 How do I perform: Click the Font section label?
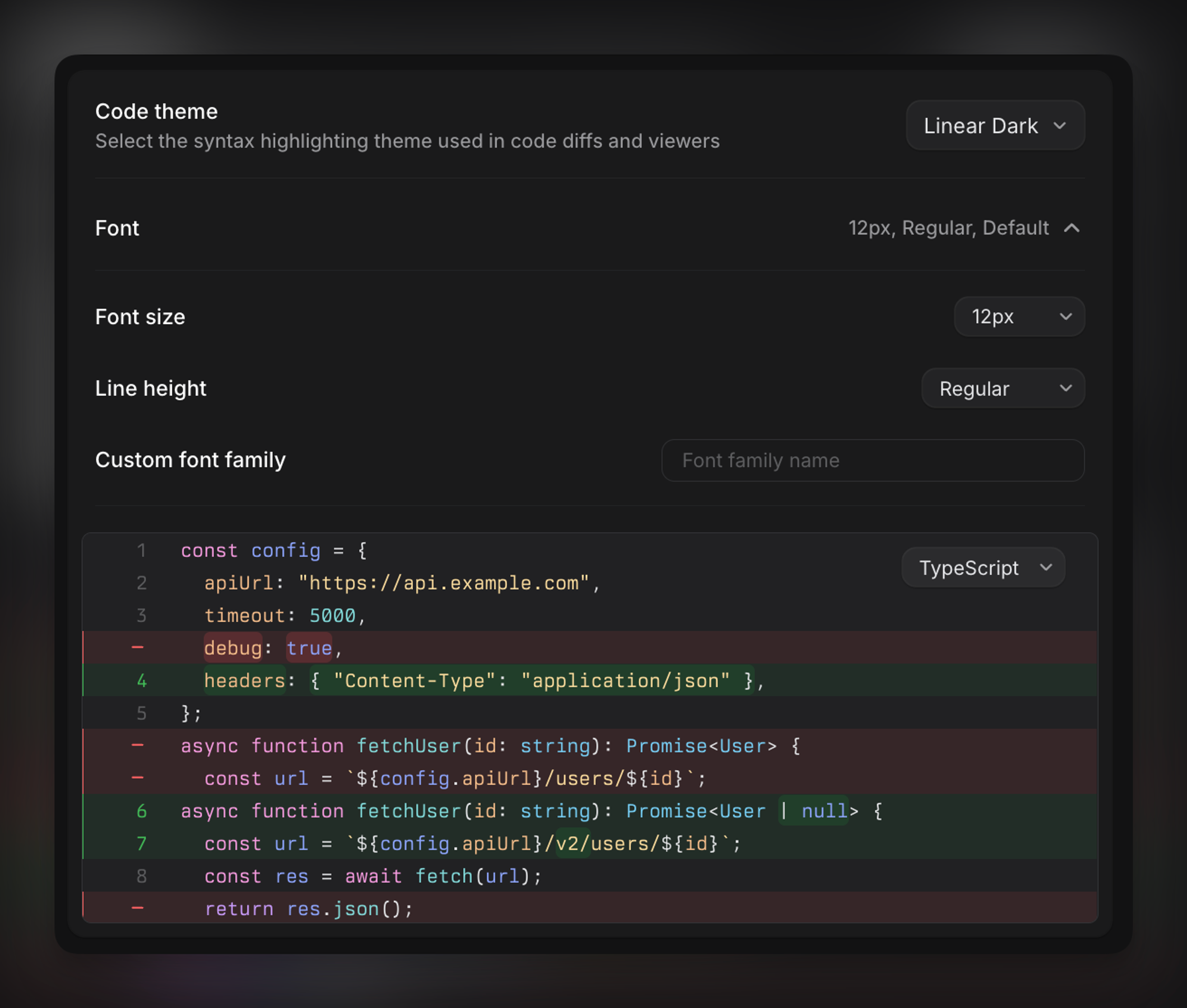click(x=117, y=228)
